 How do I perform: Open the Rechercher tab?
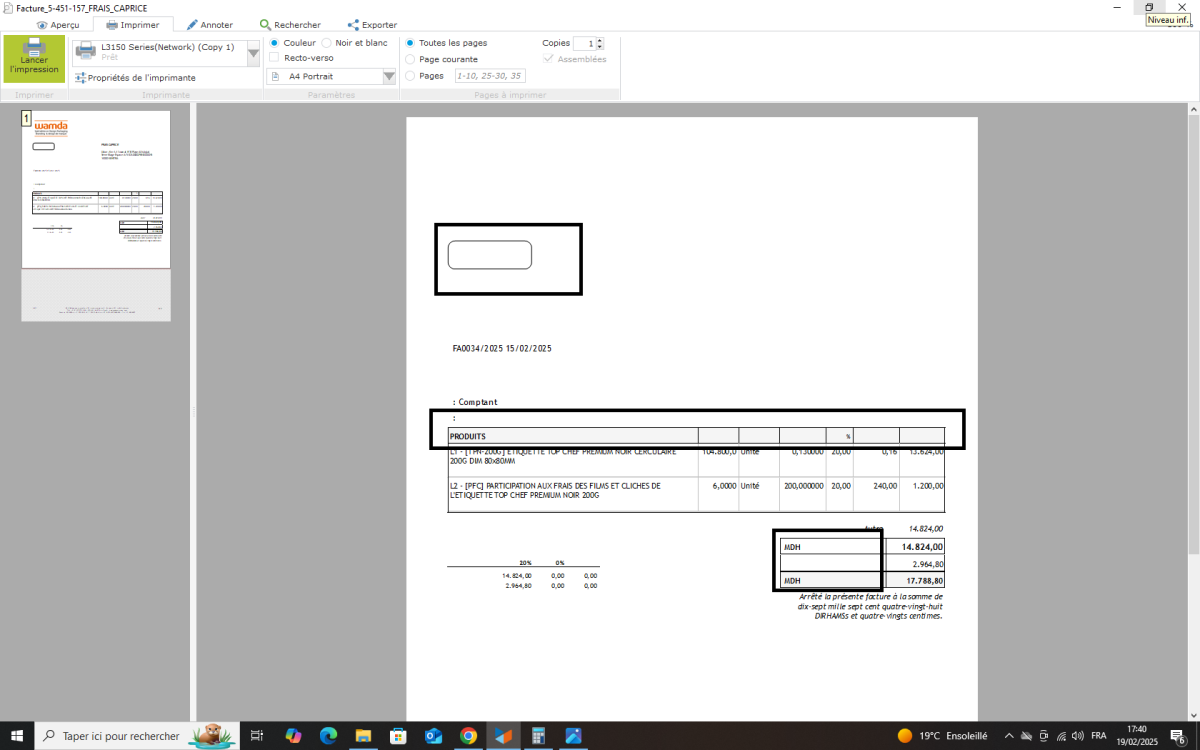pyautogui.click(x=290, y=25)
